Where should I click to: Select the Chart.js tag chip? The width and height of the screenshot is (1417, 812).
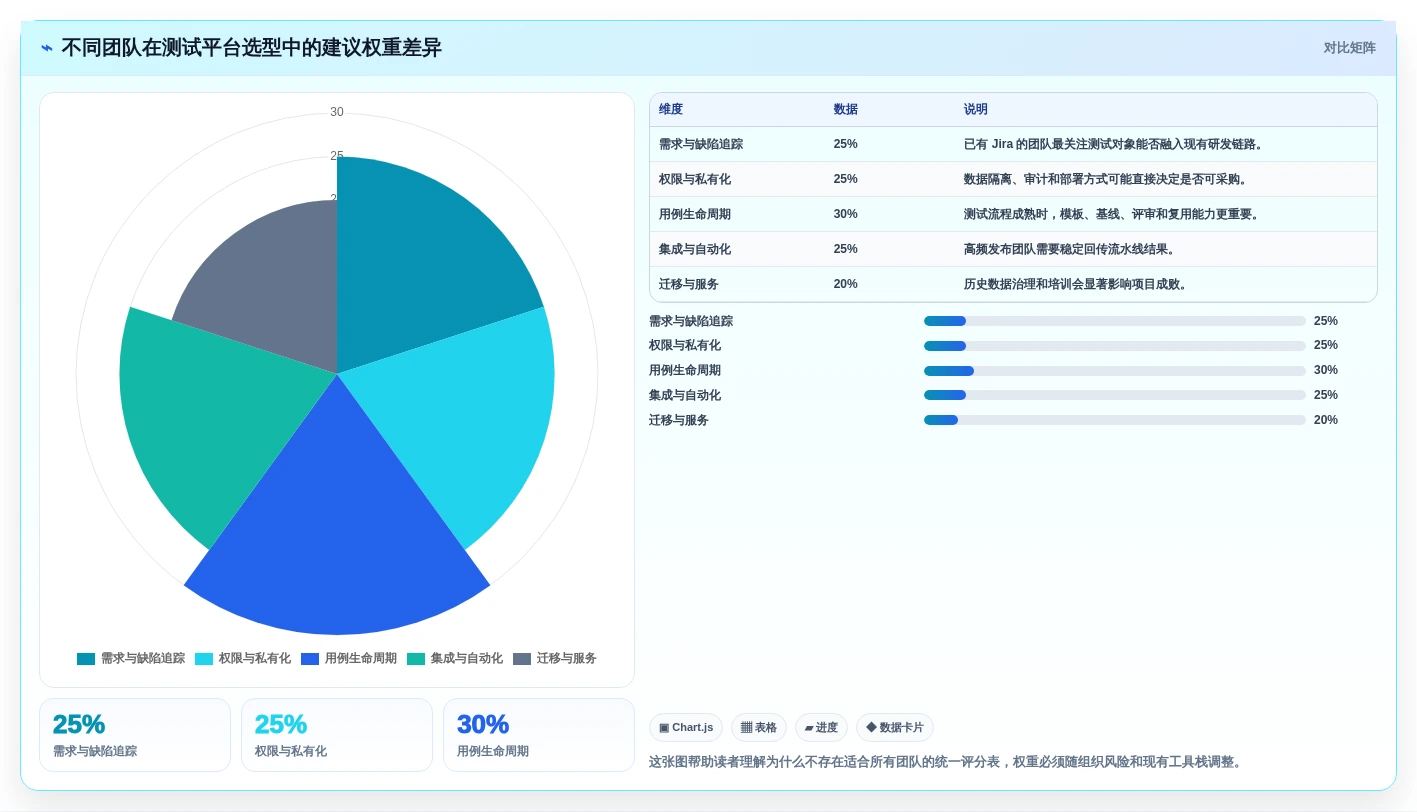(x=686, y=728)
